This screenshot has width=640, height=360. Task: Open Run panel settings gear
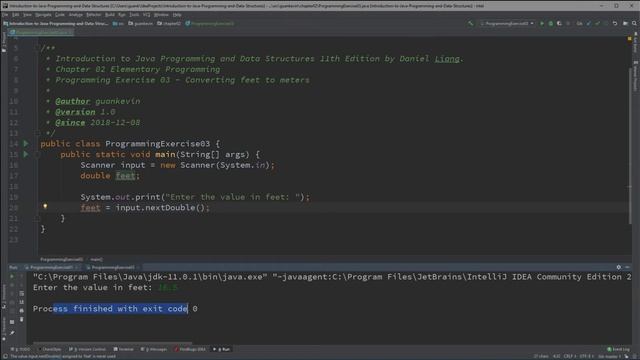pyautogui.click(x=619, y=267)
